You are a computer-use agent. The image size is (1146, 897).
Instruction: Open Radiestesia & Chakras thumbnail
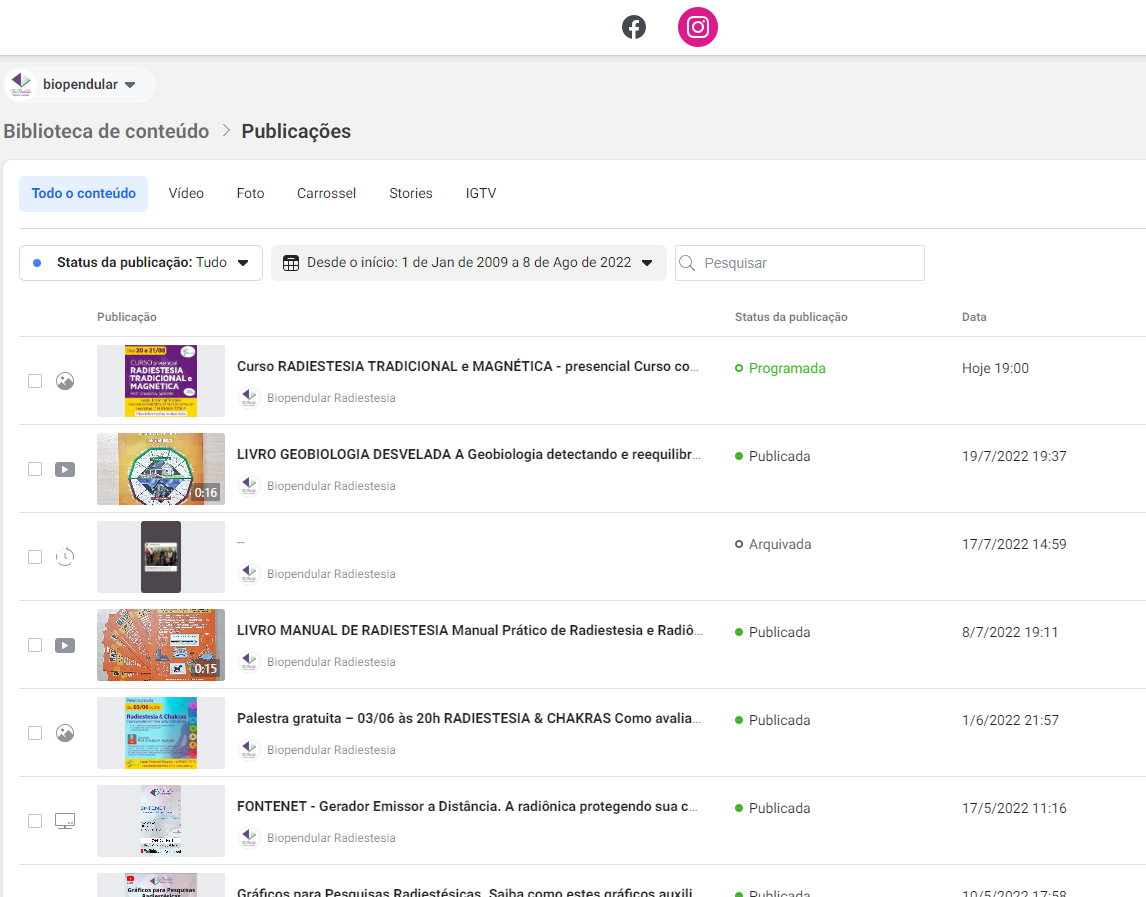click(x=161, y=733)
